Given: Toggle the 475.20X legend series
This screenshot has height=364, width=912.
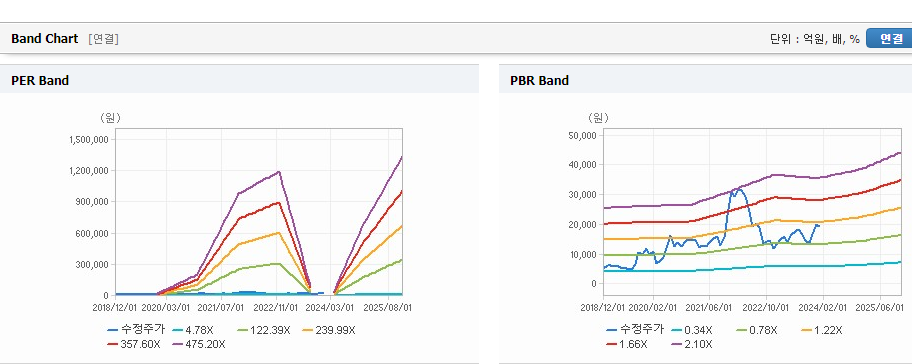Looking at the screenshot, I should pyautogui.click(x=200, y=344).
